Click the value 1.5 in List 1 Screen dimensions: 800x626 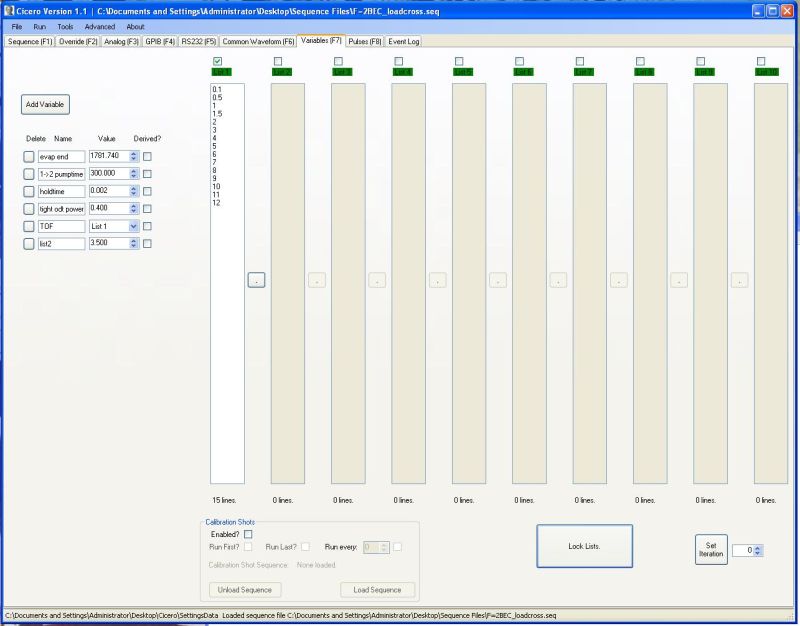tap(217, 114)
